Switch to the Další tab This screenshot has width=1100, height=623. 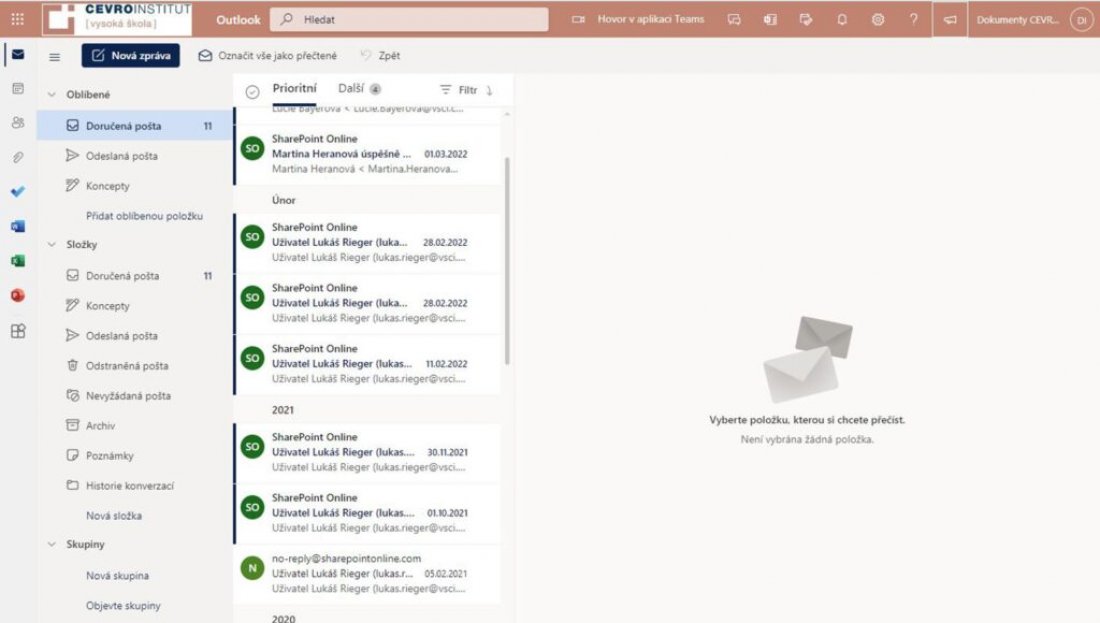(x=359, y=88)
